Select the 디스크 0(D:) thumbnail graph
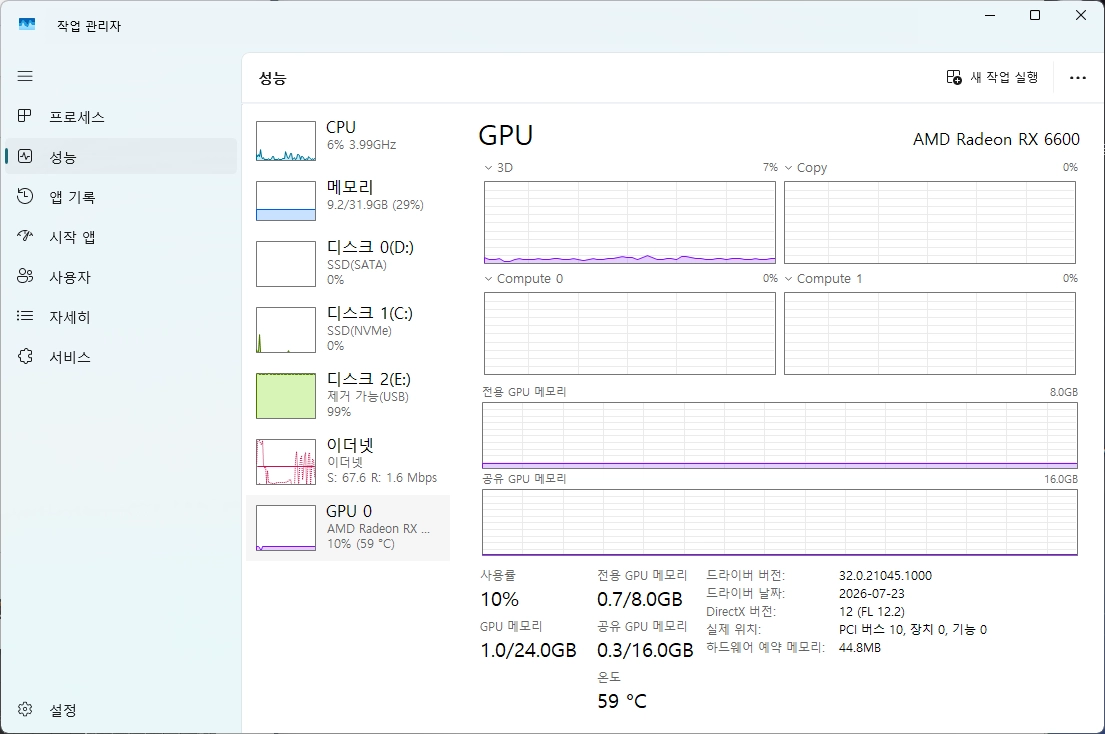Image resolution: width=1105 pixels, height=734 pixels. click(285, 264)
